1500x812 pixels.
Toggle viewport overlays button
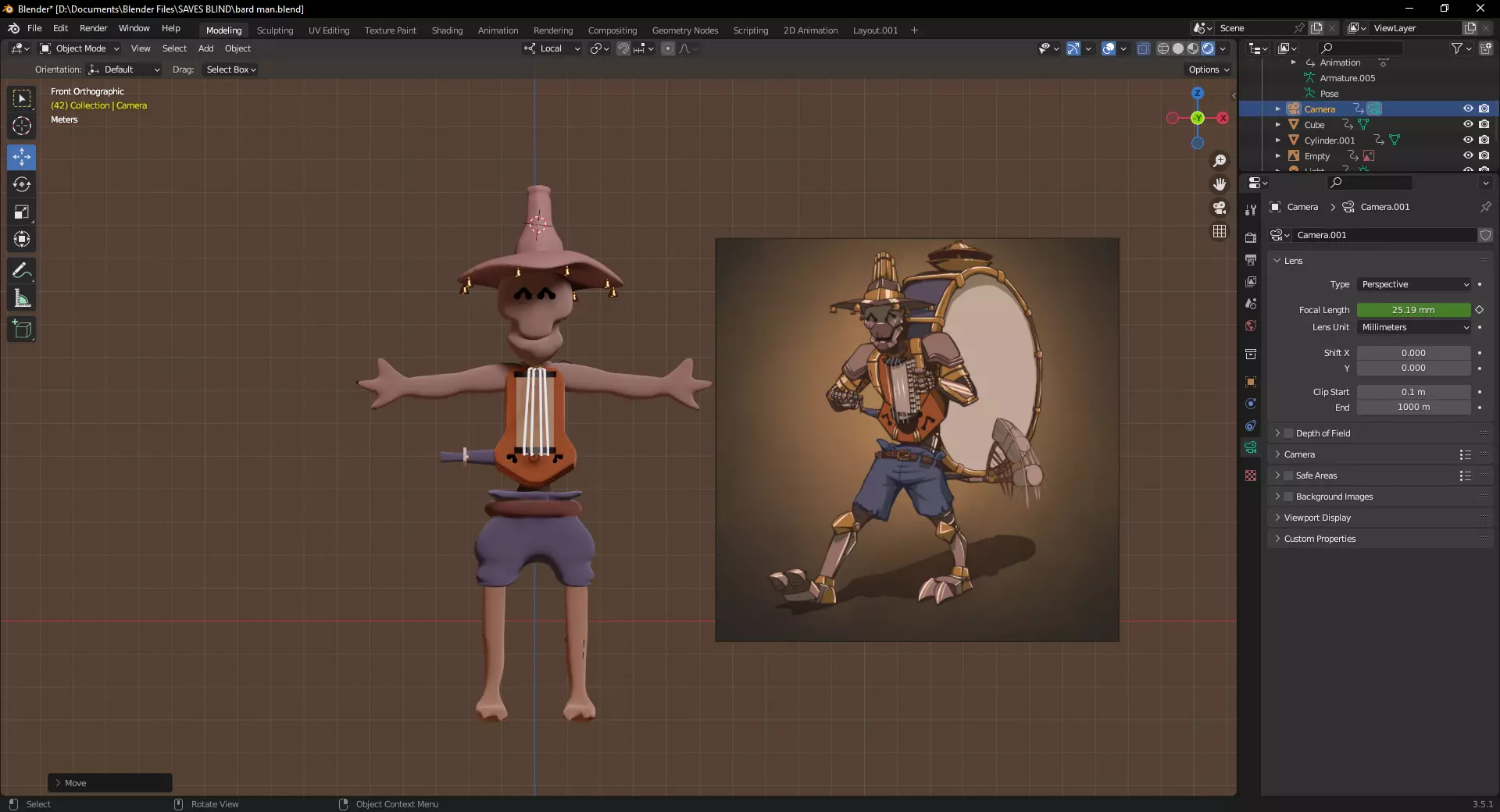[1109, 48]
